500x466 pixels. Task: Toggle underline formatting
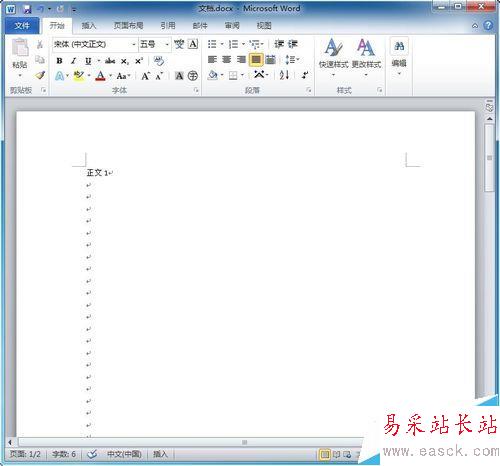pyautogui.click(x=88, y=61)
